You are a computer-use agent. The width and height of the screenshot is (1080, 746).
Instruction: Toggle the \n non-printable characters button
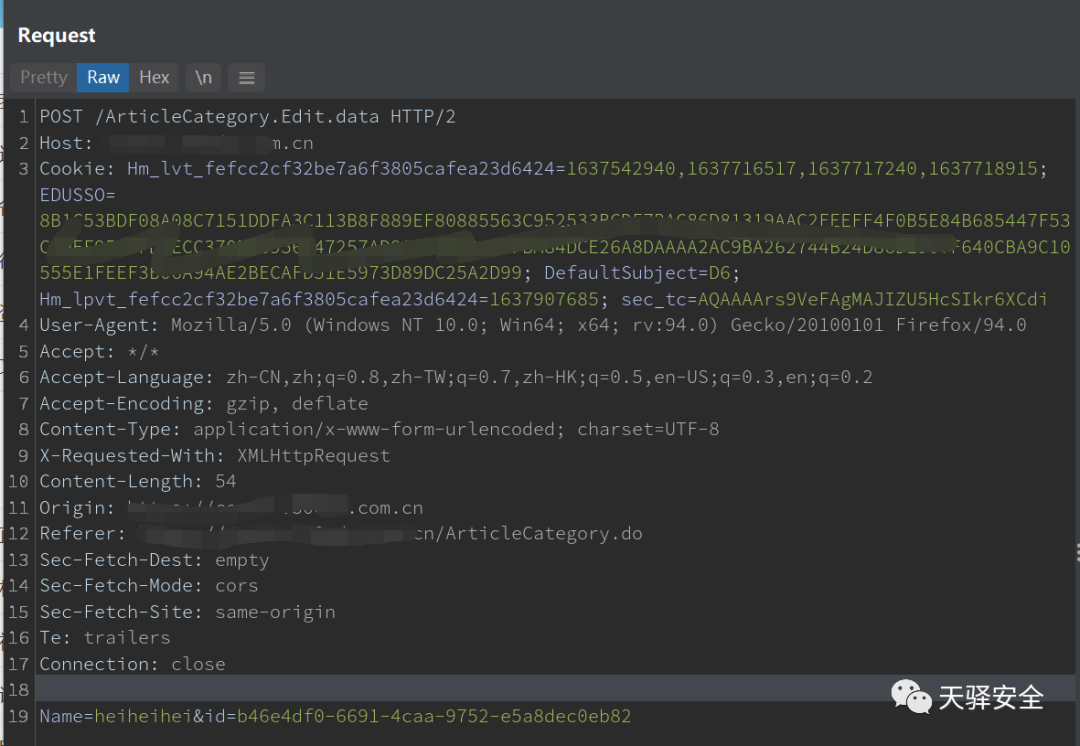tap(203, 77)
